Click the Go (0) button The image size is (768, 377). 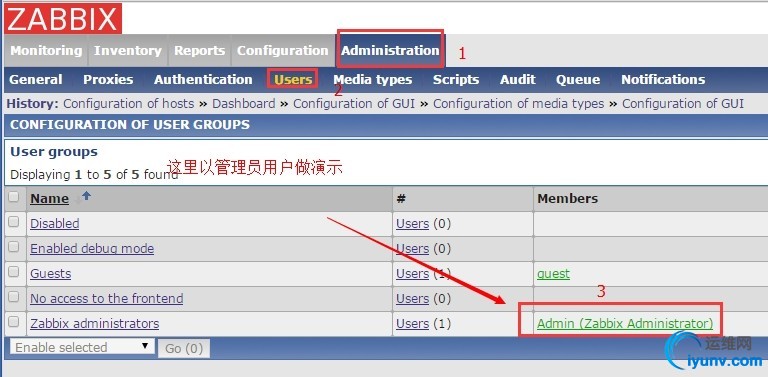click(184, 349)
